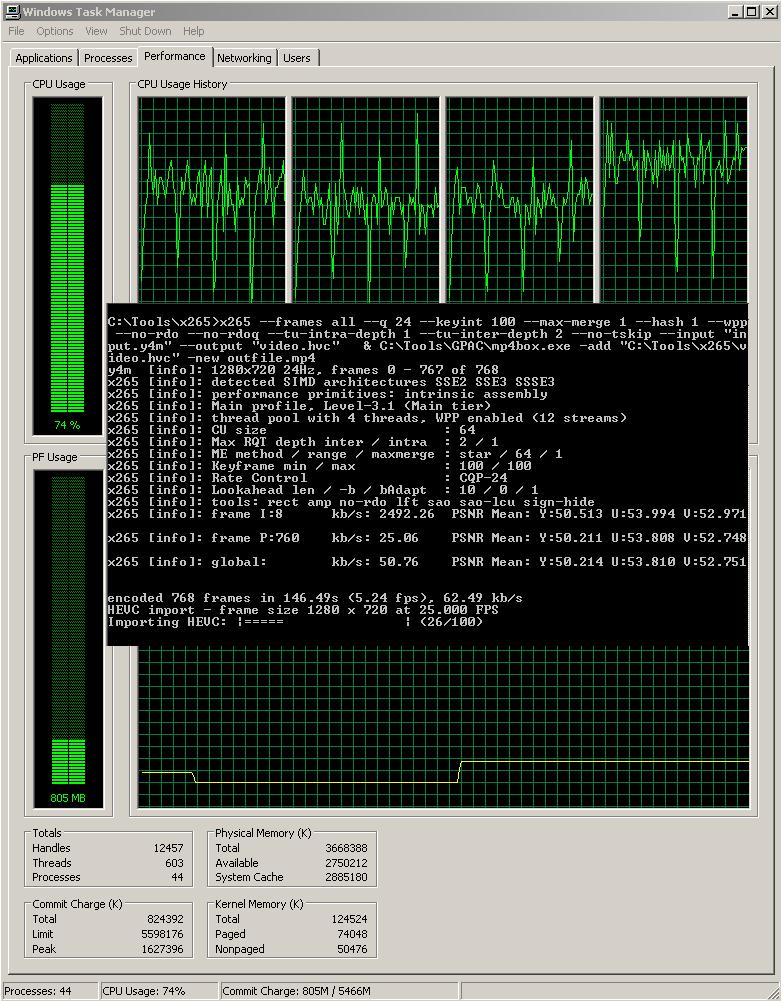Viewport: 781px width, 1001px height.
Task: Open the File menu
Action: pos(16,31)
